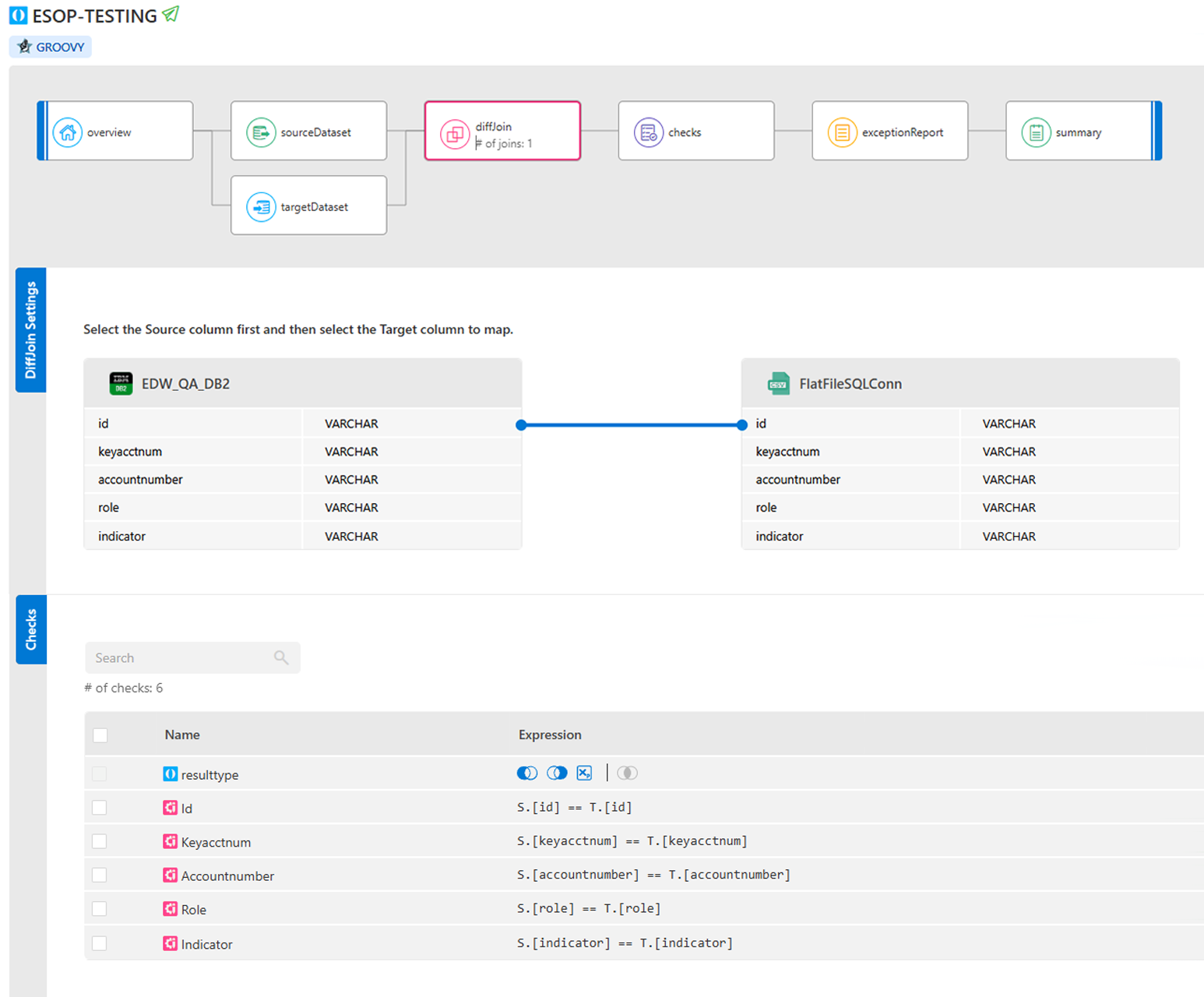Open the DiffJoin Settings side tab

coord(31,330)
